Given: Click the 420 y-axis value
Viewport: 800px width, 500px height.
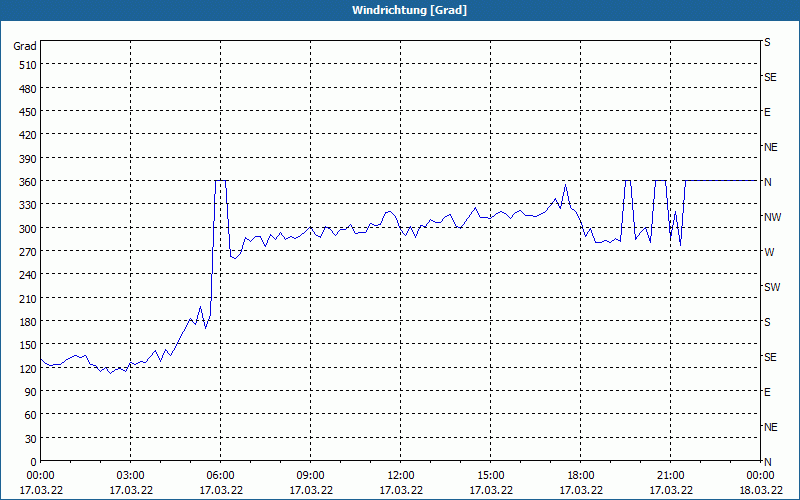Looking at the screenshot, I should (x=28, y=135).
